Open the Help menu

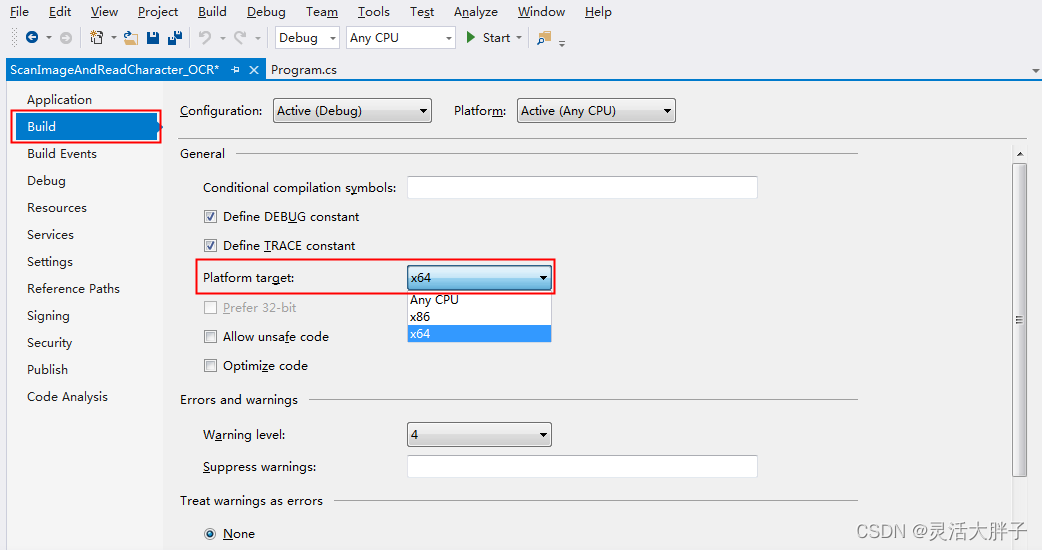click(598, 12)
